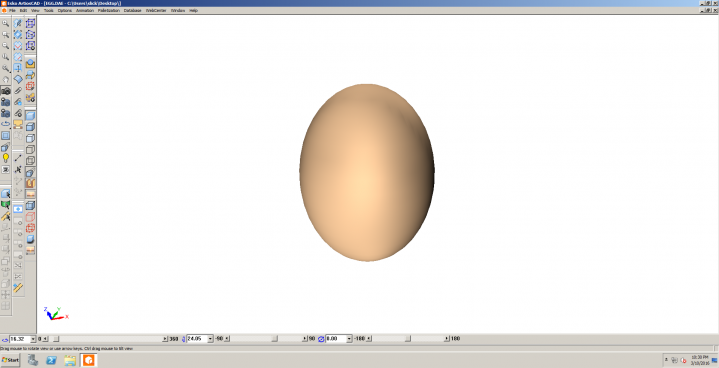Click the yellow ruler measure icon
Viewport: 719px width, 368px height.
point(18,288)
